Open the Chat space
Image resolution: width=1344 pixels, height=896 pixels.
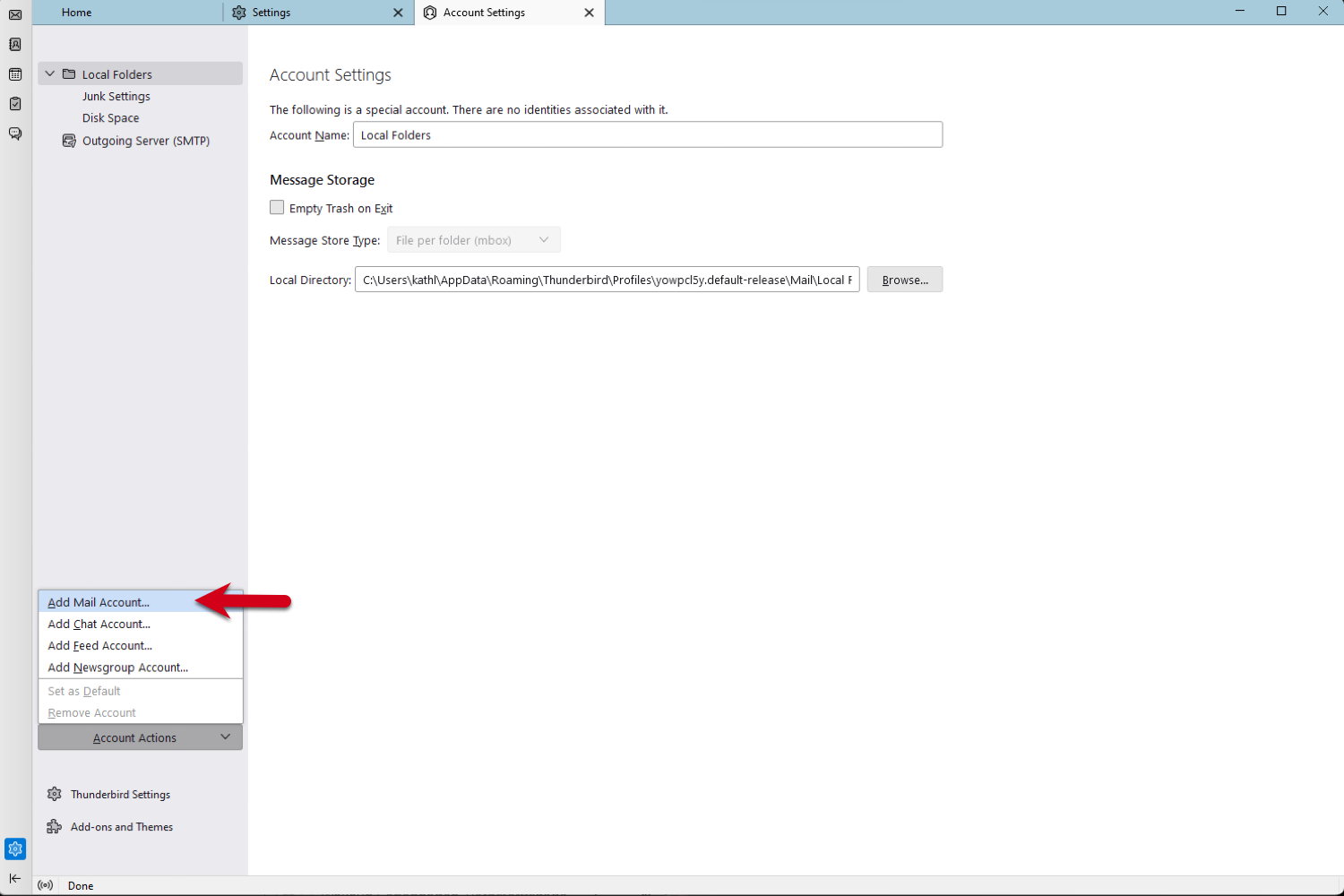click(14, 133)
